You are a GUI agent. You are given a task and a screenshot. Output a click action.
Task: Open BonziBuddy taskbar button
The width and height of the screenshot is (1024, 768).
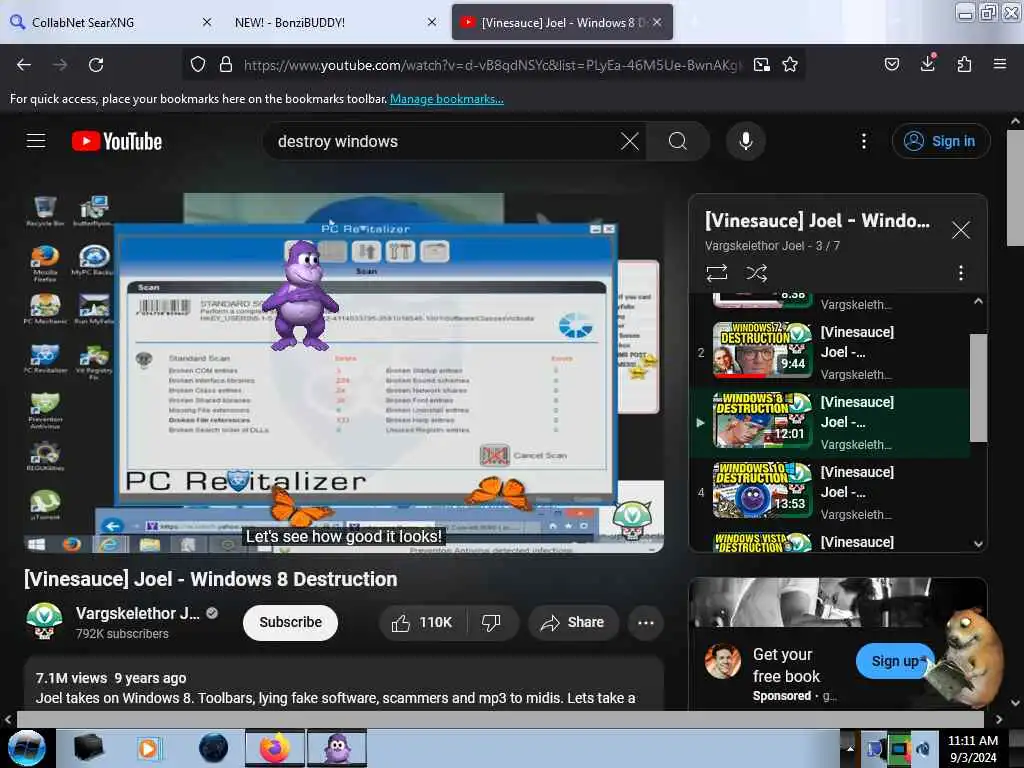[x=337, y=748]
